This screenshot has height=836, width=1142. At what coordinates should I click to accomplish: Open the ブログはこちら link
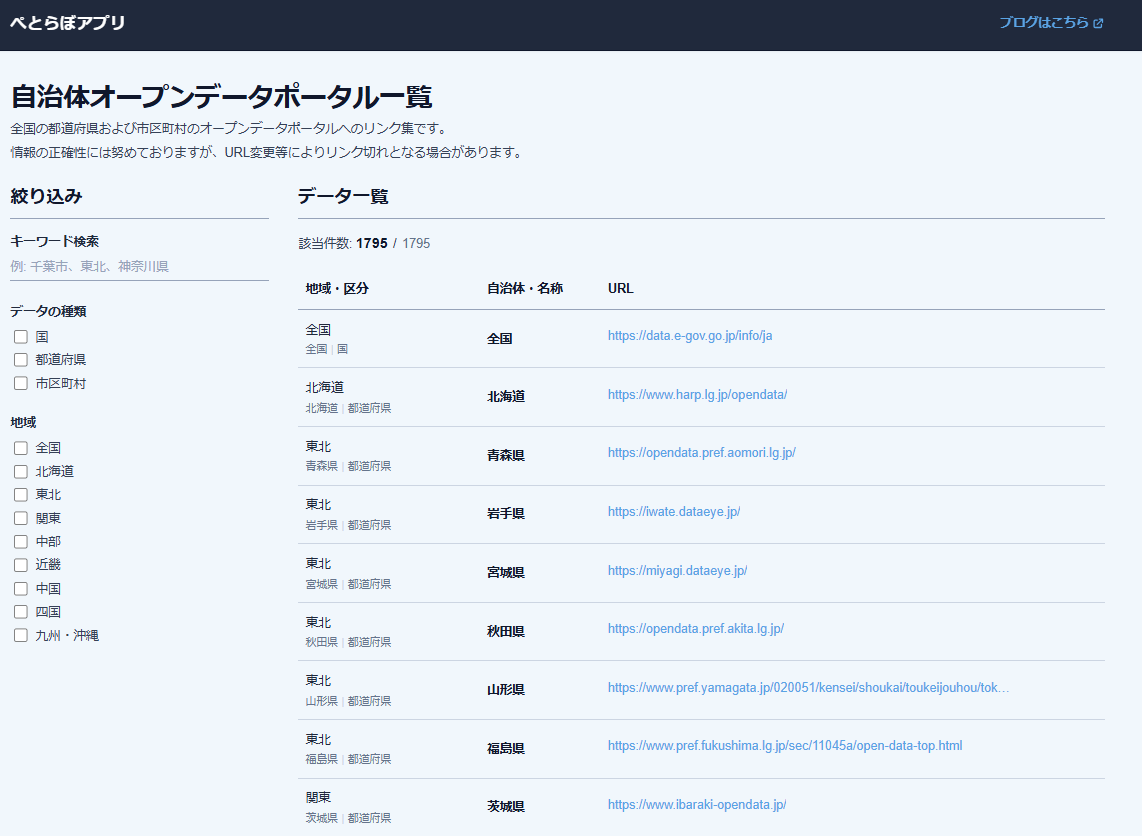point(1051,23)
